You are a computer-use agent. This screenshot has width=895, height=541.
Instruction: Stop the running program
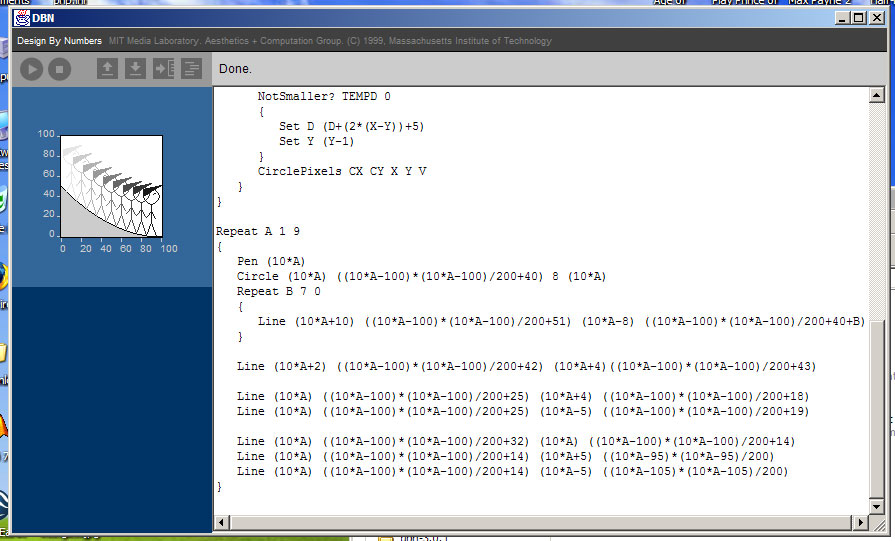pyautogui.click(x=59, y=69)
